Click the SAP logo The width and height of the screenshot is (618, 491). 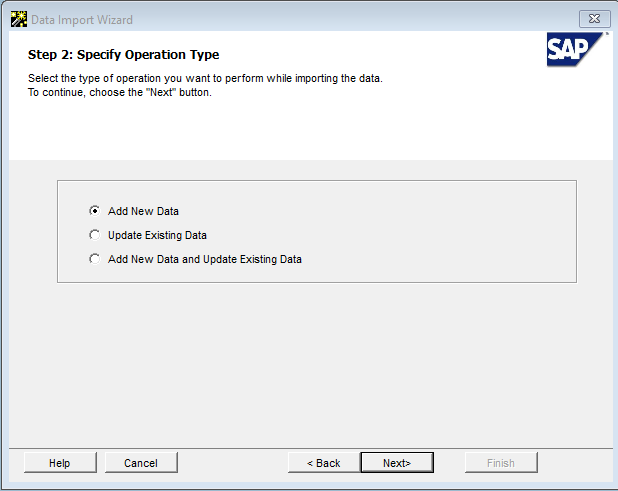576,49
